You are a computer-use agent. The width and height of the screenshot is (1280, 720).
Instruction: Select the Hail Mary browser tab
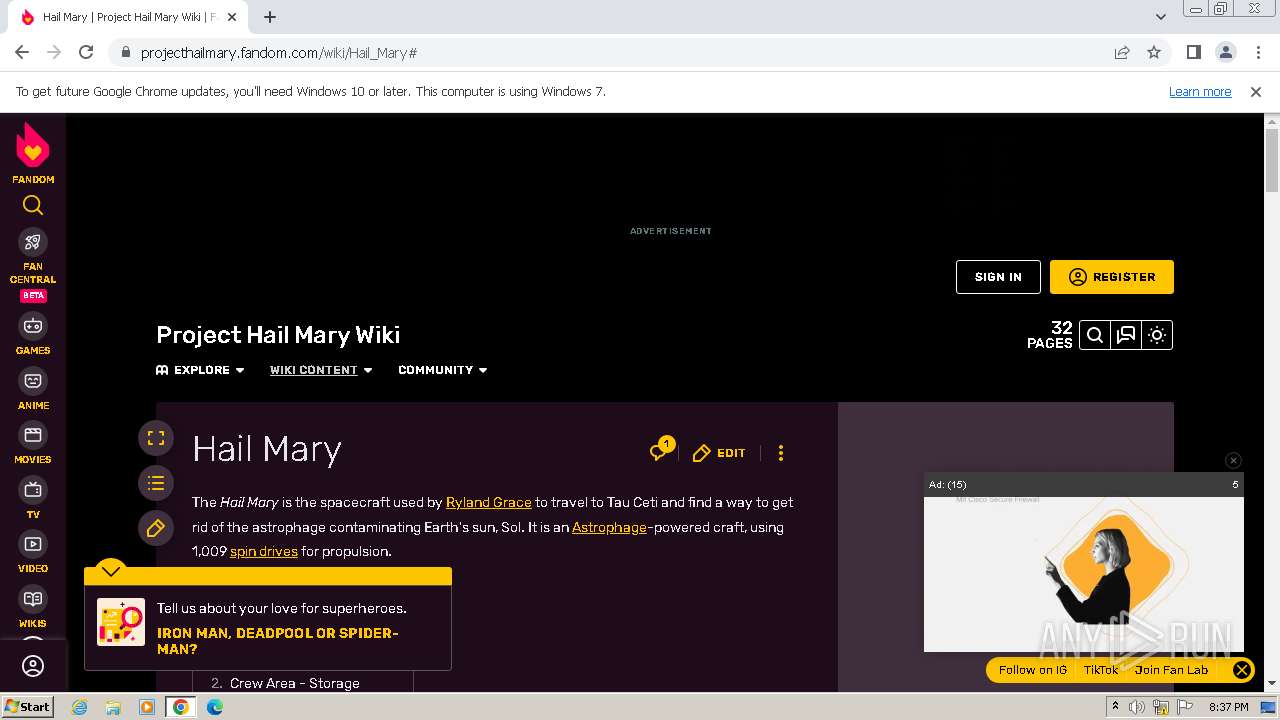pyautogui.click(x=128, y=17)
